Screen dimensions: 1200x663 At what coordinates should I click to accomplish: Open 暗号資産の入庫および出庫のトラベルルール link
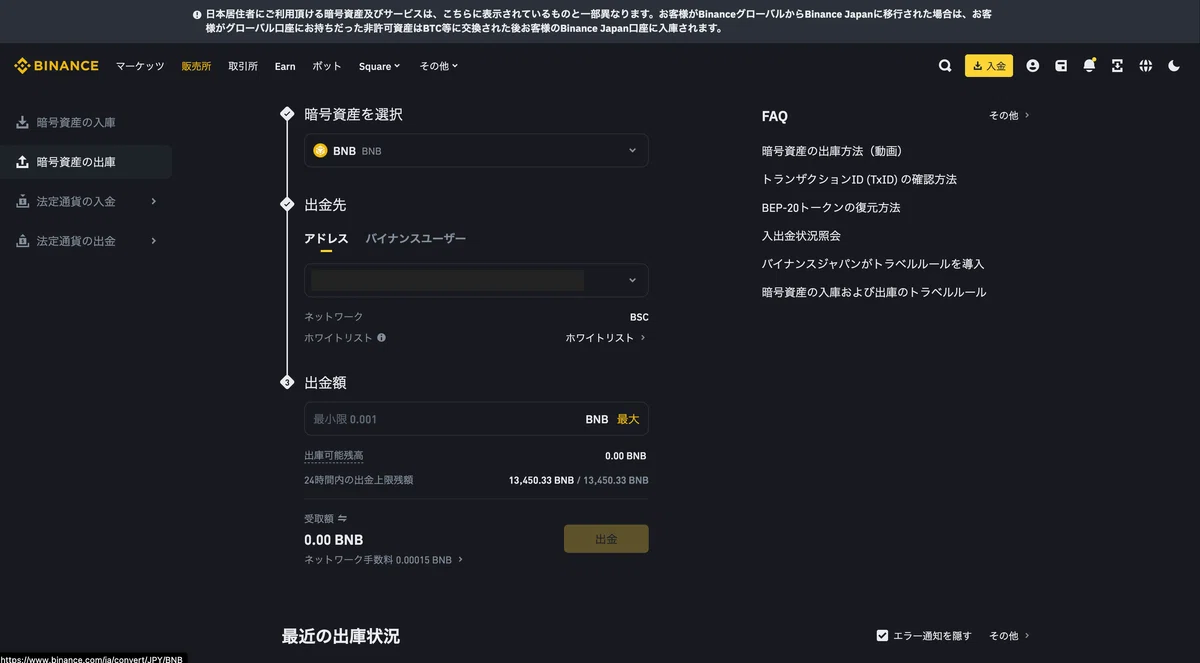(x=874, y=292)
